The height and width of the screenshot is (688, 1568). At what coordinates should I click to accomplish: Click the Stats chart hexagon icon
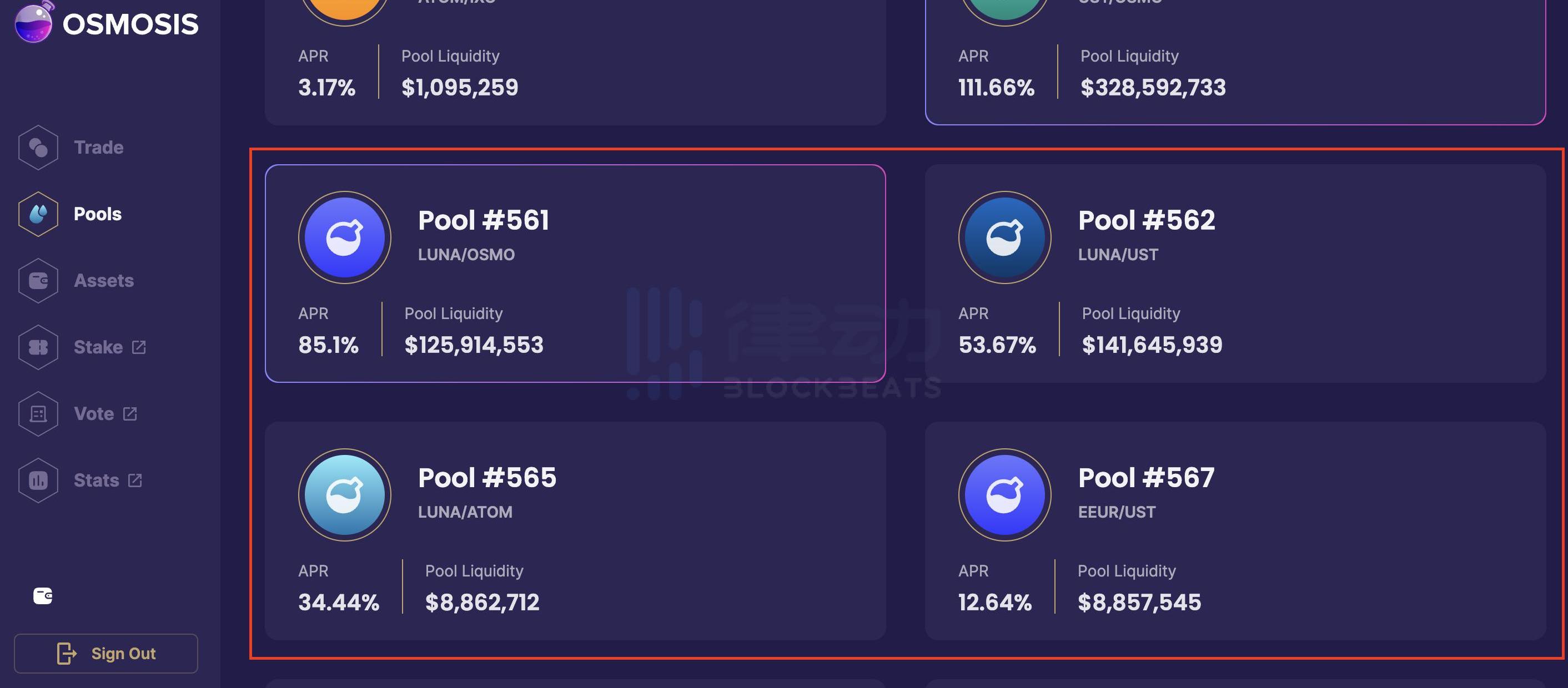coord(38,480)
